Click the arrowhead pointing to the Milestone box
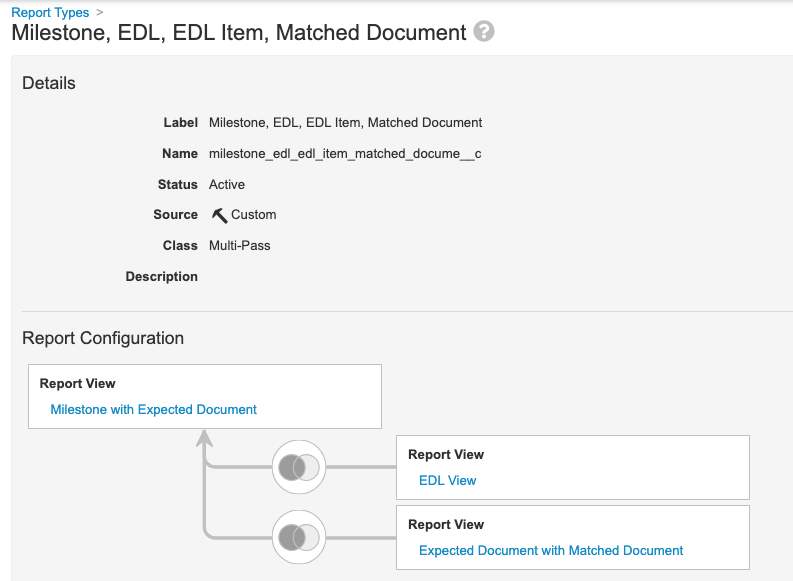The width and height of the screenshot is (793, 581). (205, 436)
